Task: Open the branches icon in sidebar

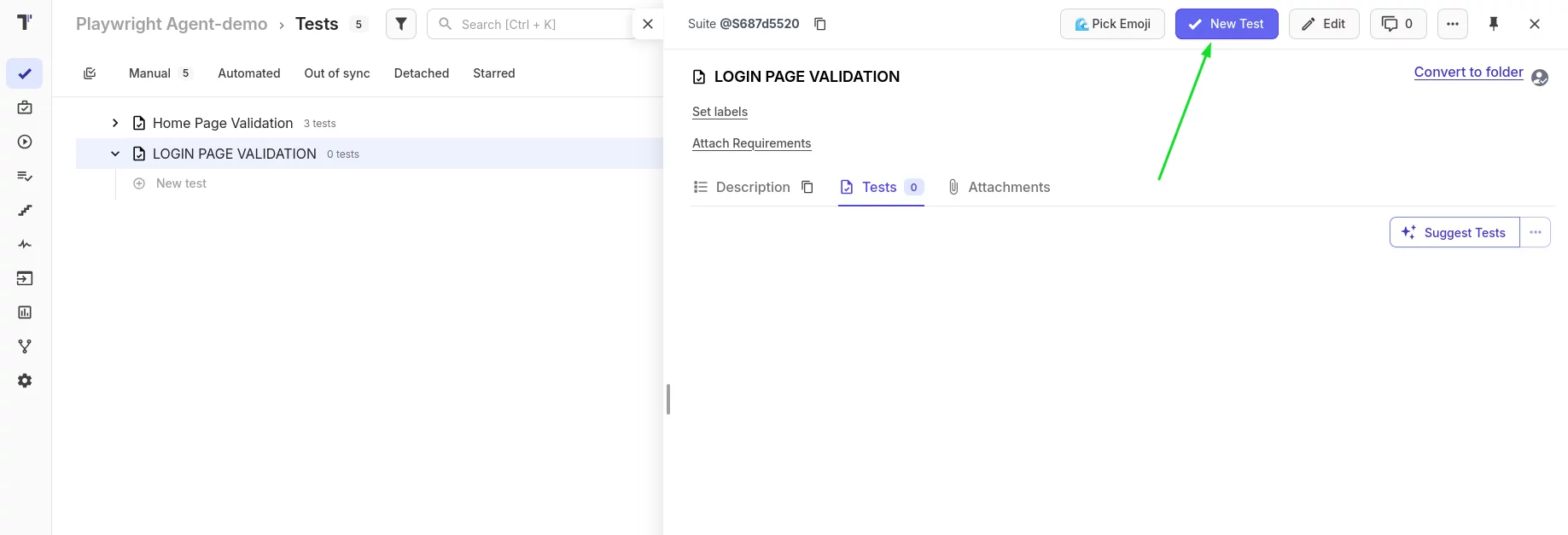Action: click(x=25, y=346)
